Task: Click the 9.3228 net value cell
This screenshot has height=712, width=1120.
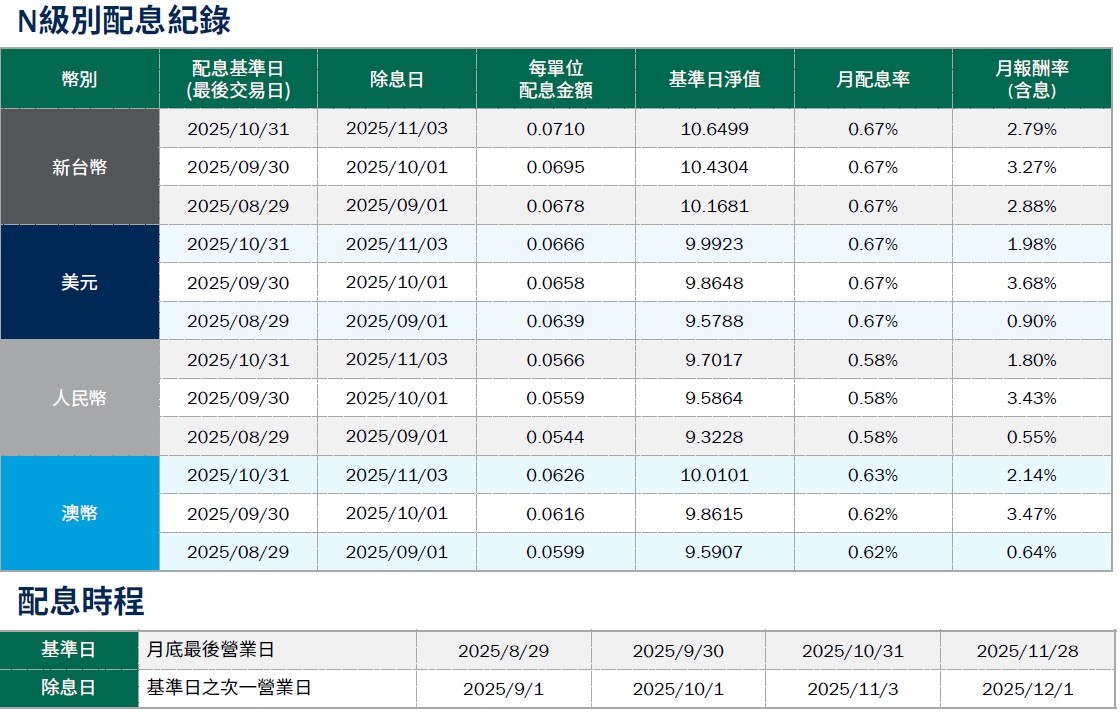Action: point(714,437)
